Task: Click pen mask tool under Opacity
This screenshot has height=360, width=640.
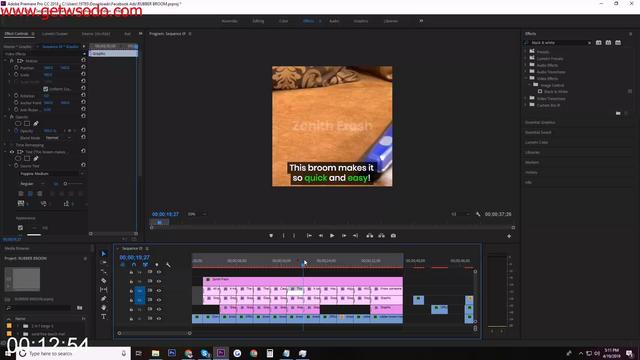Action: point(36,123)
